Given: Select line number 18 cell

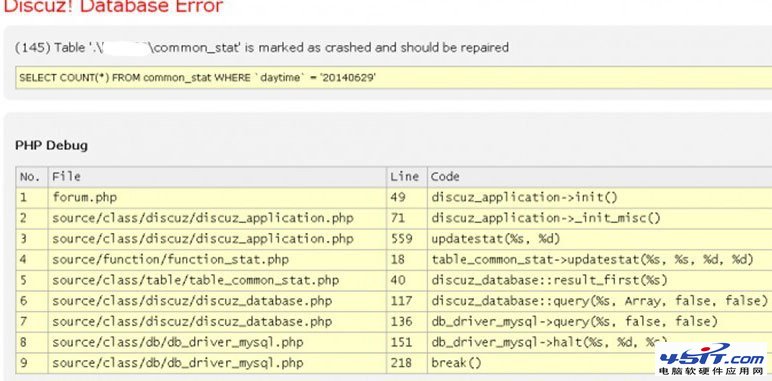Looking at the screenshot, I should tap(407, 259).
